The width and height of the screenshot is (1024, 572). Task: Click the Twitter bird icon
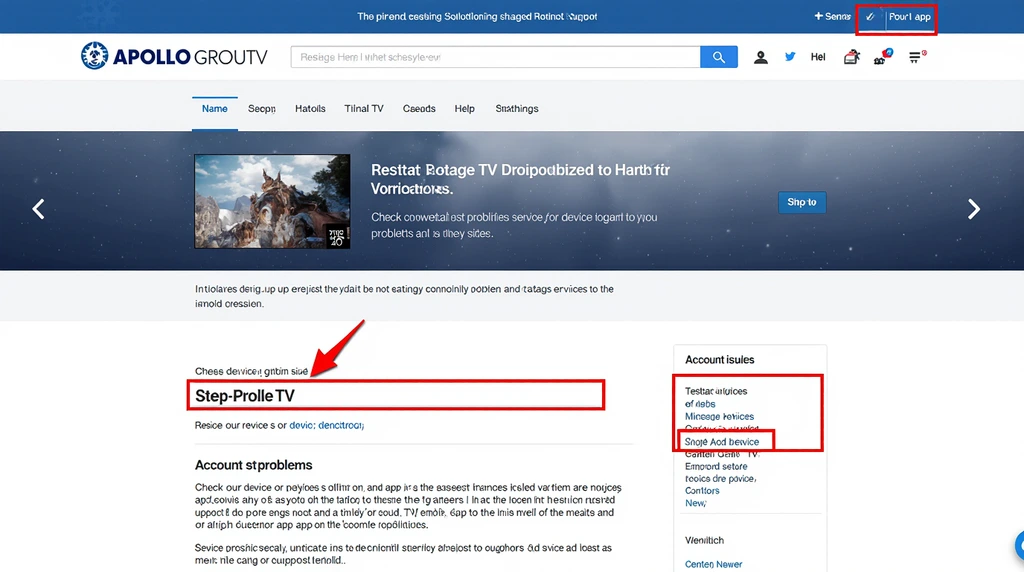(x=790, y=57)
